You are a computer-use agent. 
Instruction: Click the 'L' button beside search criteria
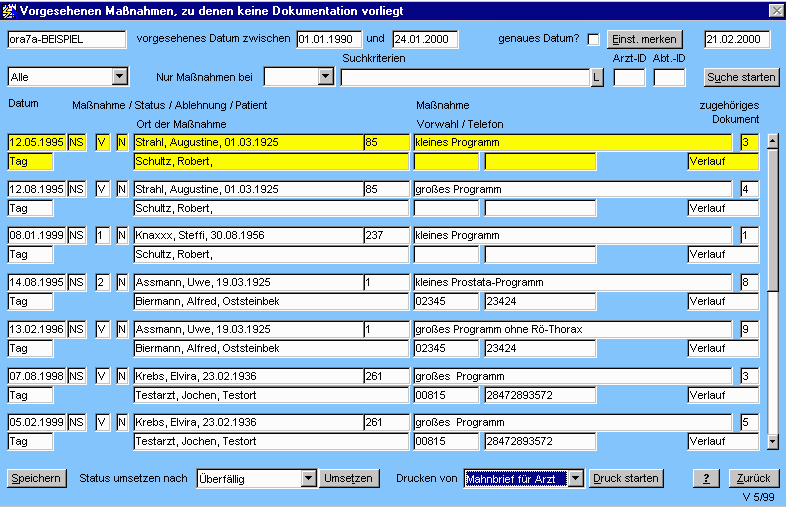click(x=597, y=77)
